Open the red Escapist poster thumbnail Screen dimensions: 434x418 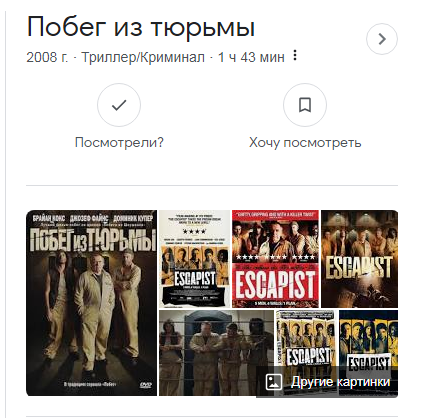pyautogui.click(x=275, y=259)
